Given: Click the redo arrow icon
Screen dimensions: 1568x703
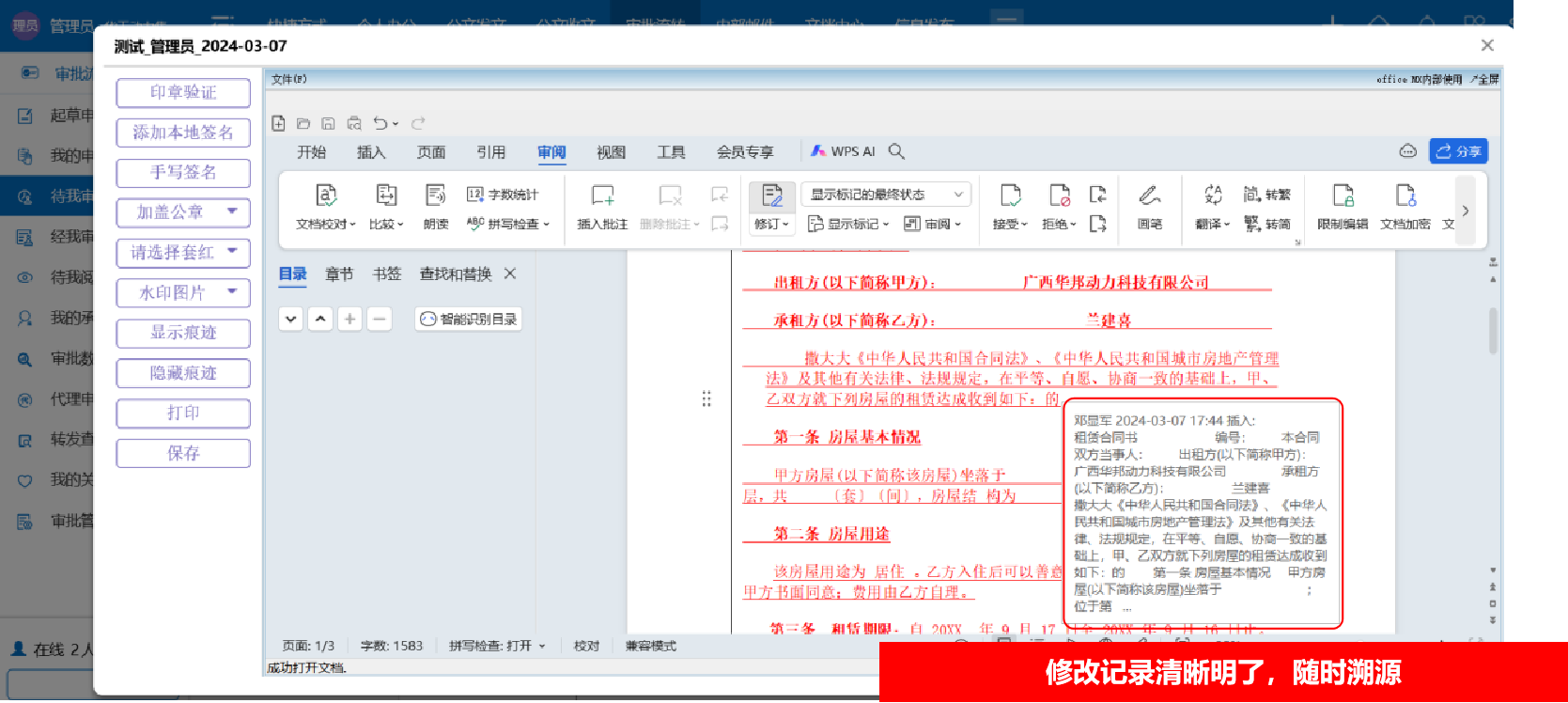Looking at the screenshot, I should pyautogui.click(x=418, y=123).
